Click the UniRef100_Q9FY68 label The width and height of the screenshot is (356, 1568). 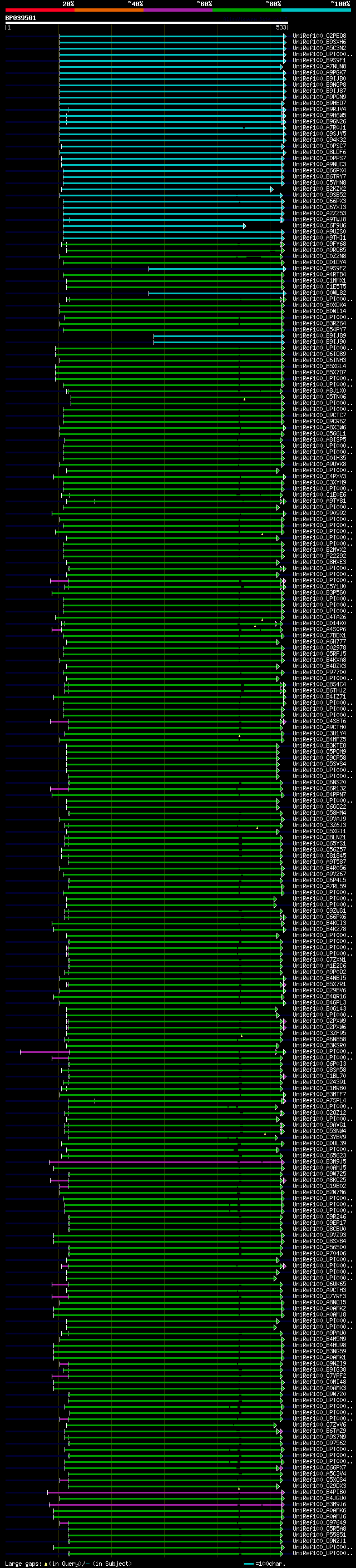(319, 244)
